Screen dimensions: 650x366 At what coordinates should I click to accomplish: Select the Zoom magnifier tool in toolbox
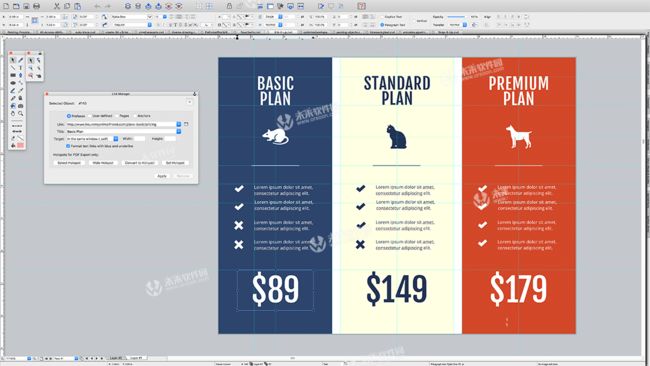[x=20, y=114]
